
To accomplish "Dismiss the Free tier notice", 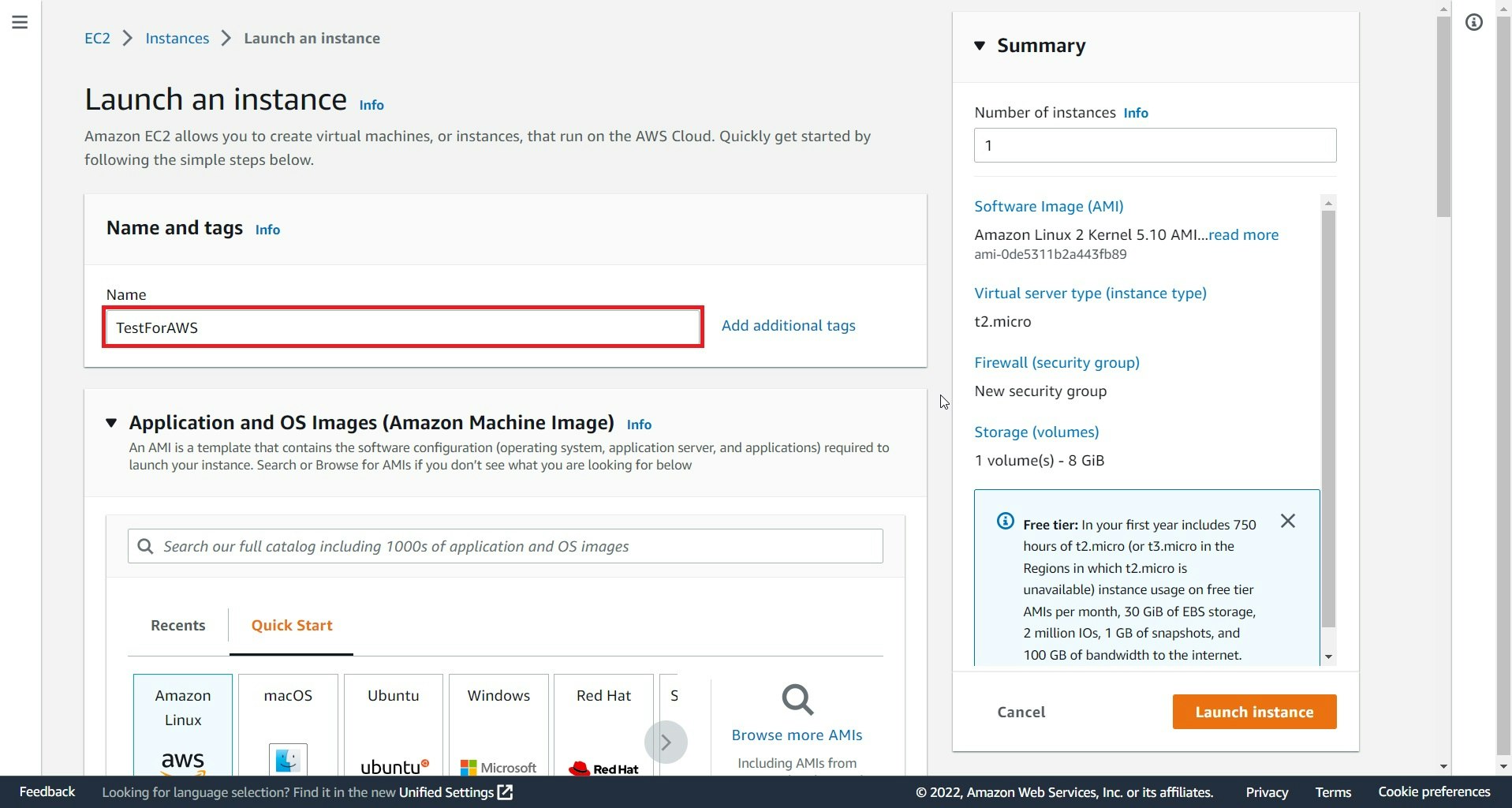I will (x=1288, y=521).
